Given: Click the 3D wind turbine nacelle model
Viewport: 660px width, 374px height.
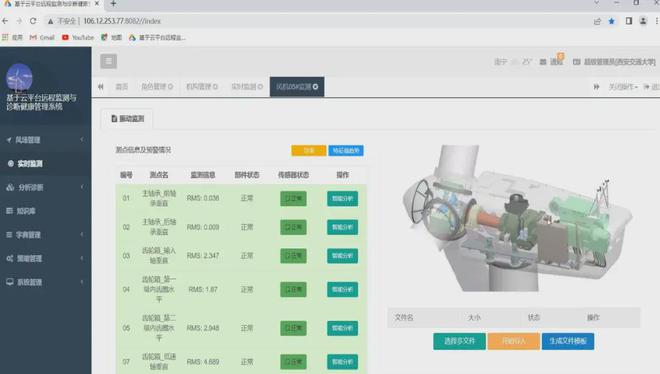Looking at the screenshot, I should click(517, 219).
